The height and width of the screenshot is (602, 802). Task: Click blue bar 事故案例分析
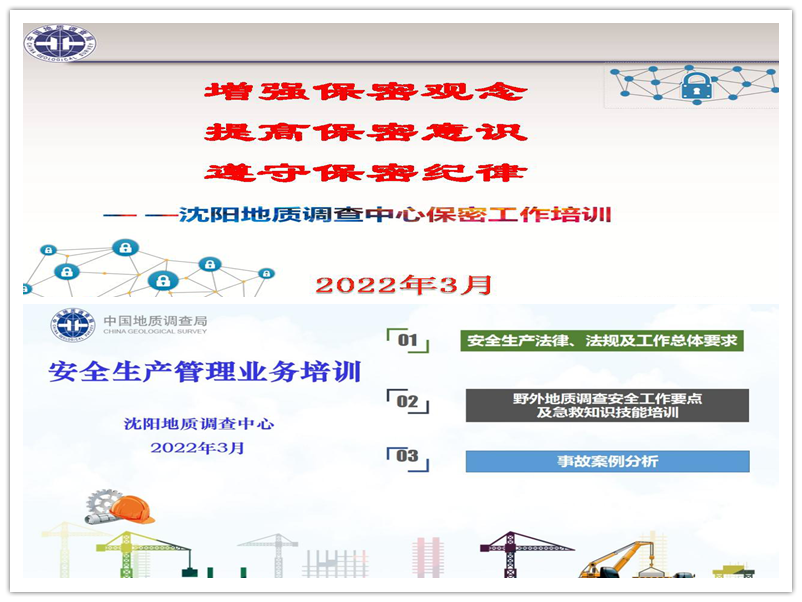[x=608, y=461]
